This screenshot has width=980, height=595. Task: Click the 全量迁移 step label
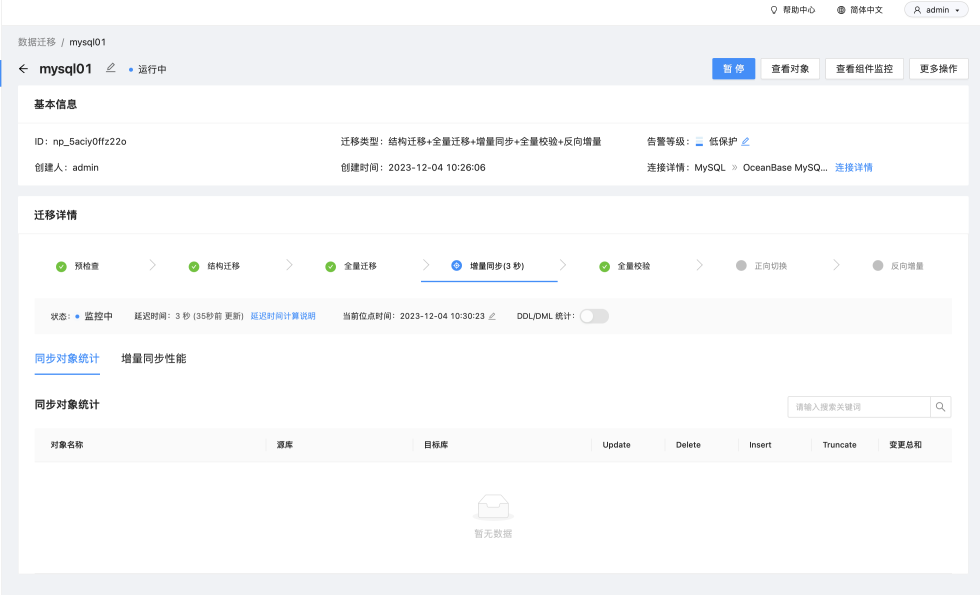pyautogui.click(x=361, y=266)
